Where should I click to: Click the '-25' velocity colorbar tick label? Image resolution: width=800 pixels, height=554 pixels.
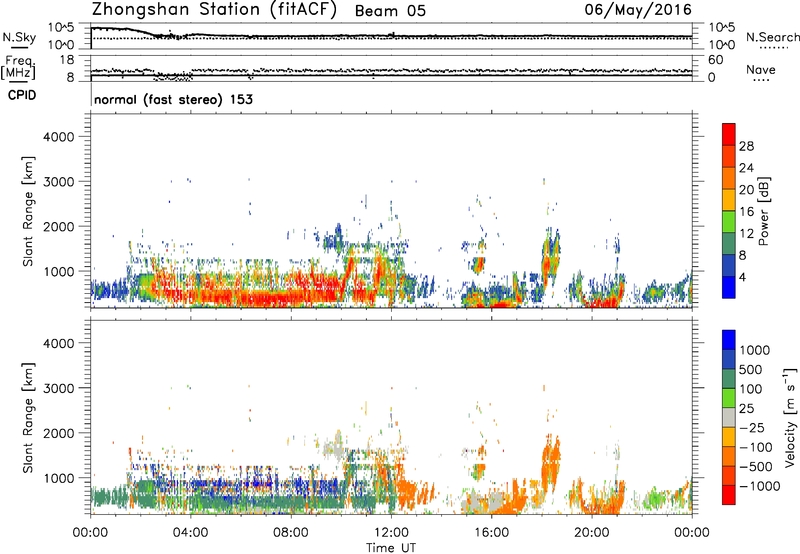pos(753,427)
